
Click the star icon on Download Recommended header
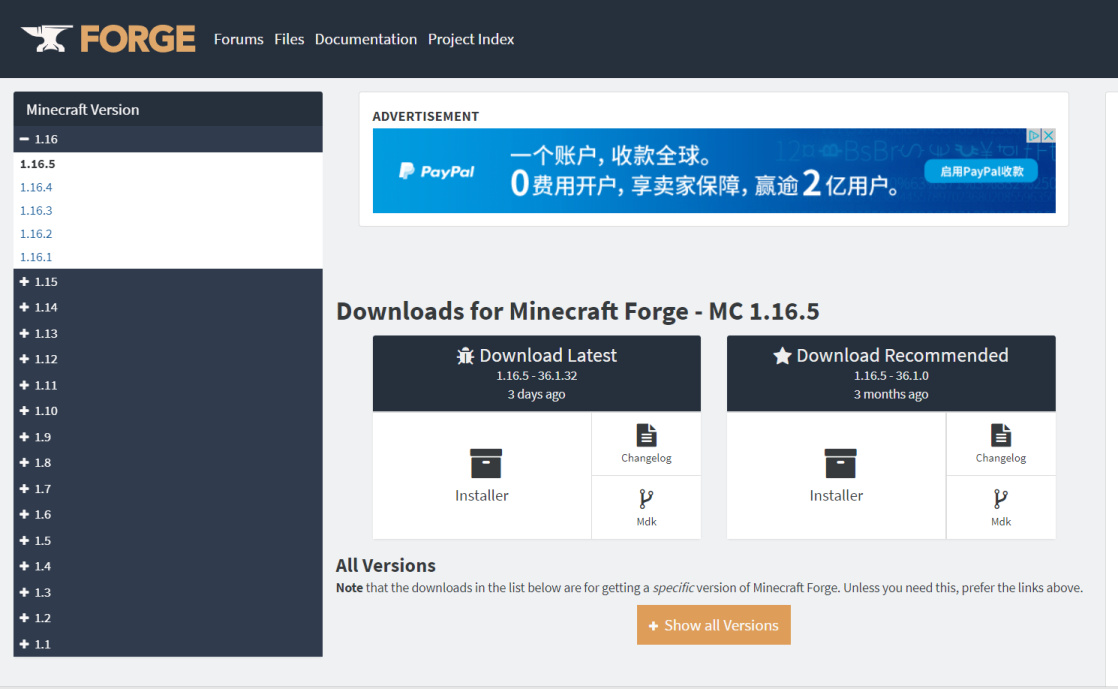[x=782, y=354]
